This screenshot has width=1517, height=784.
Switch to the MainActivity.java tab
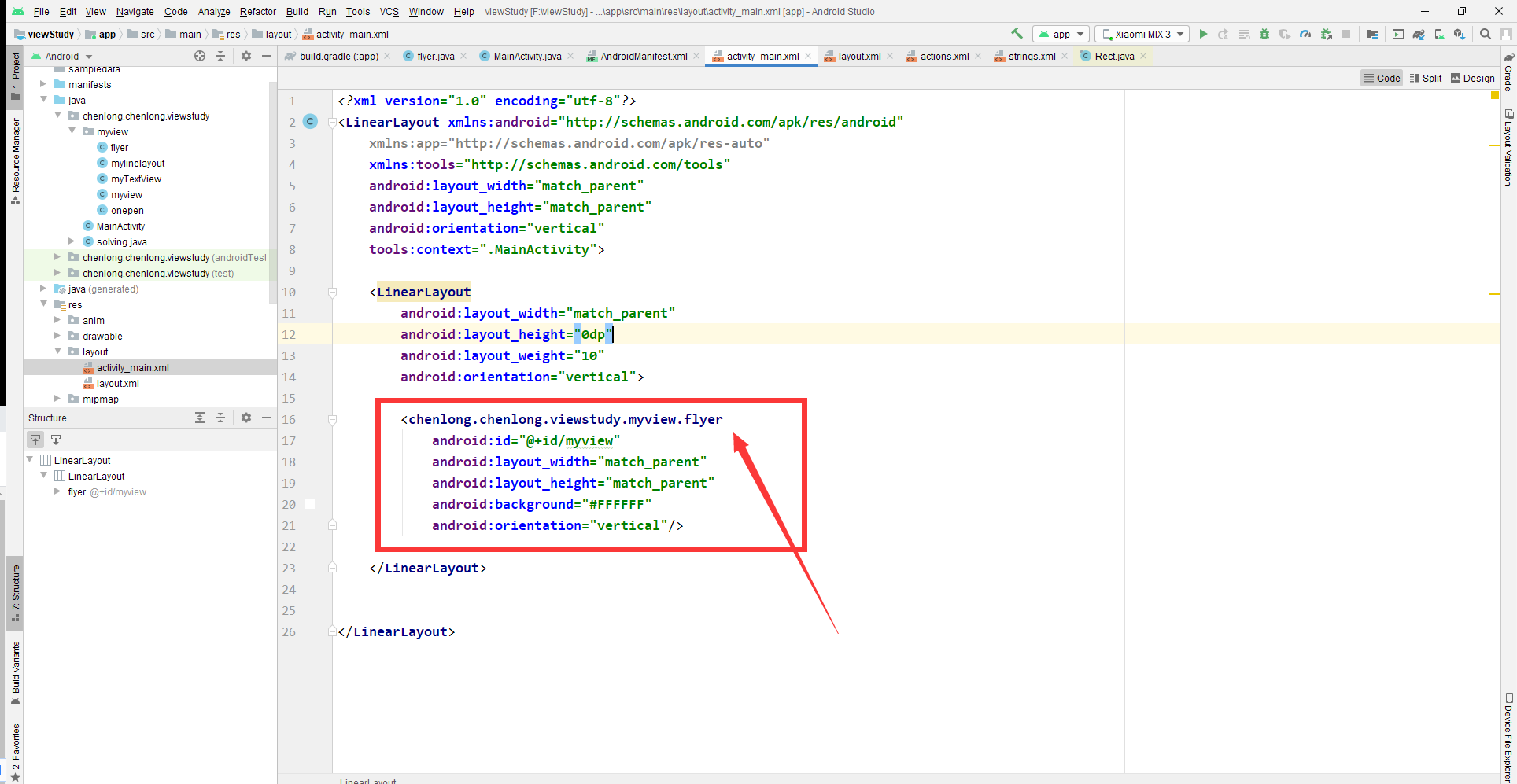[527, 56]
